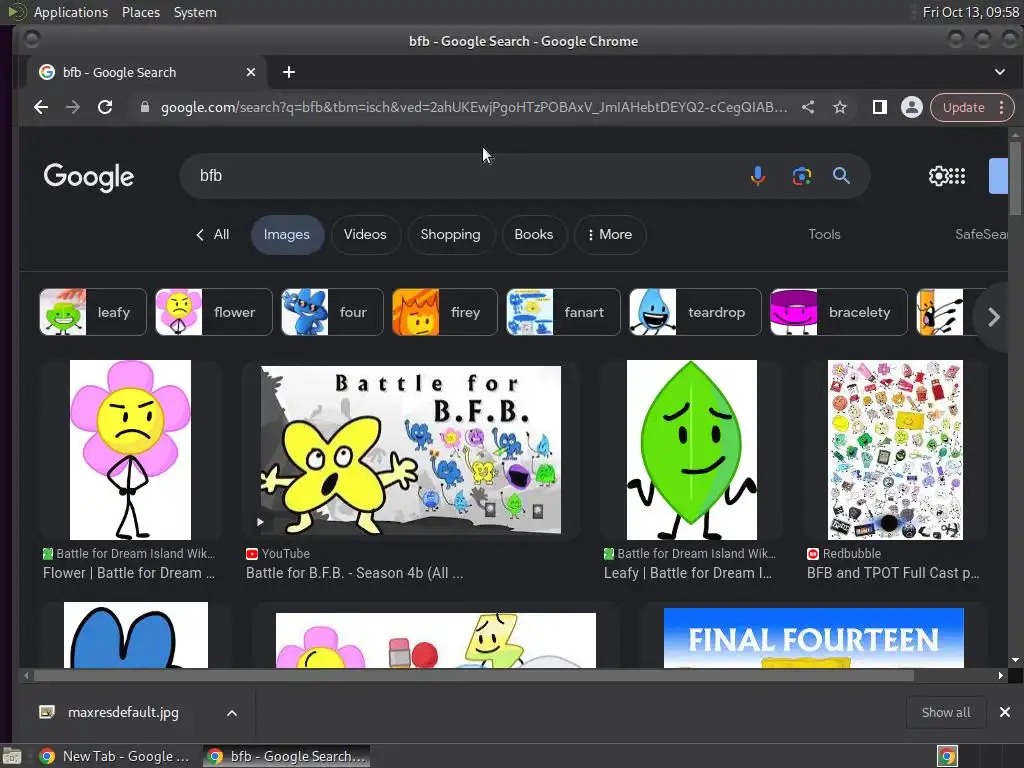1024x768 pixels.
Task: Open Chrome three-dot menu
Action: pyautogui.click(x=1002, y=107)
